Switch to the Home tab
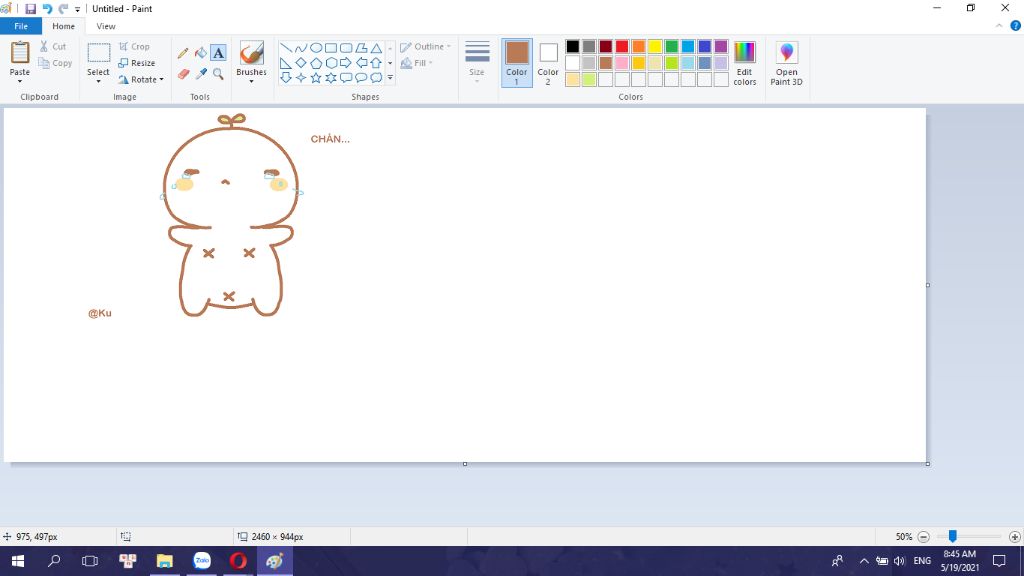The width and height of the screenshot is (1024, 576). [x=63, y=26]
